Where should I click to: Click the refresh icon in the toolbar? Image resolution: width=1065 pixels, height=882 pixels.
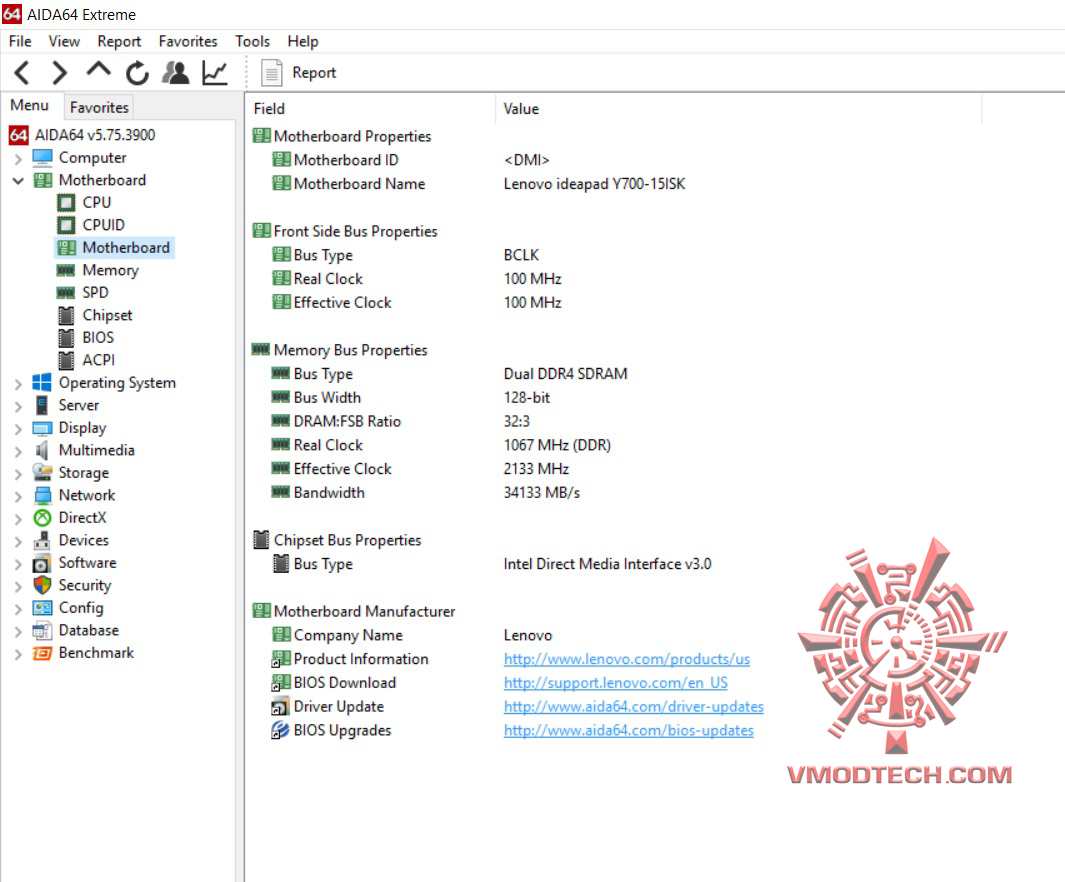tap(135, 72)
